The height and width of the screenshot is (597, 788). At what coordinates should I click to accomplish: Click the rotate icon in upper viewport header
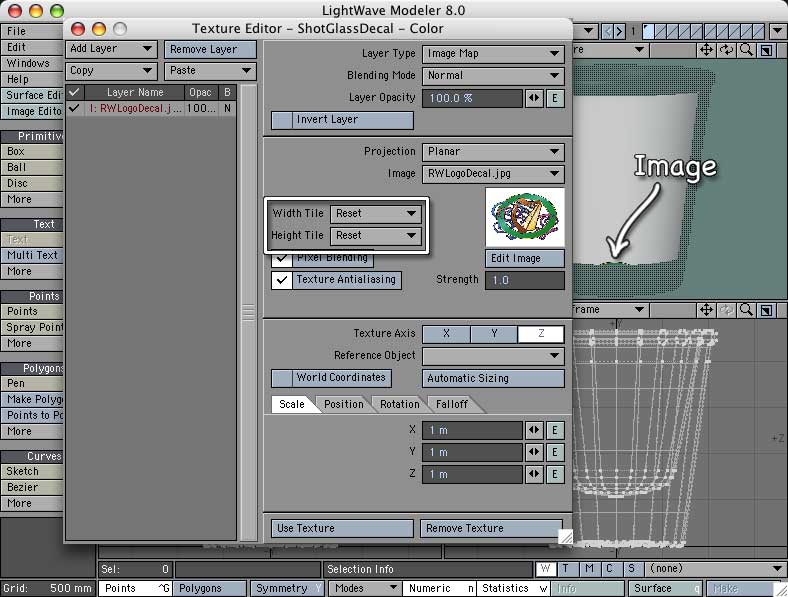(x=726, y=50)
